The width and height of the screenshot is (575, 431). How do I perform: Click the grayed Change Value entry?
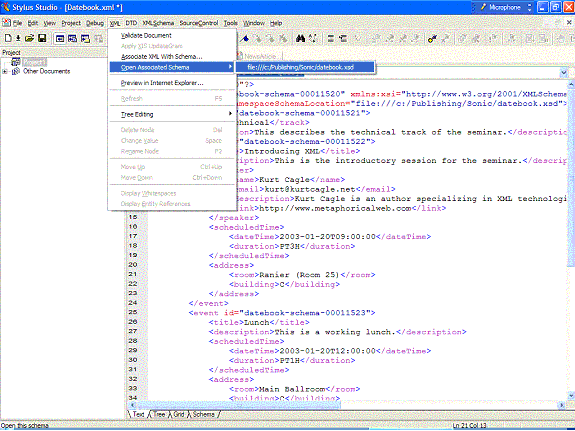(x=172, y=140)
